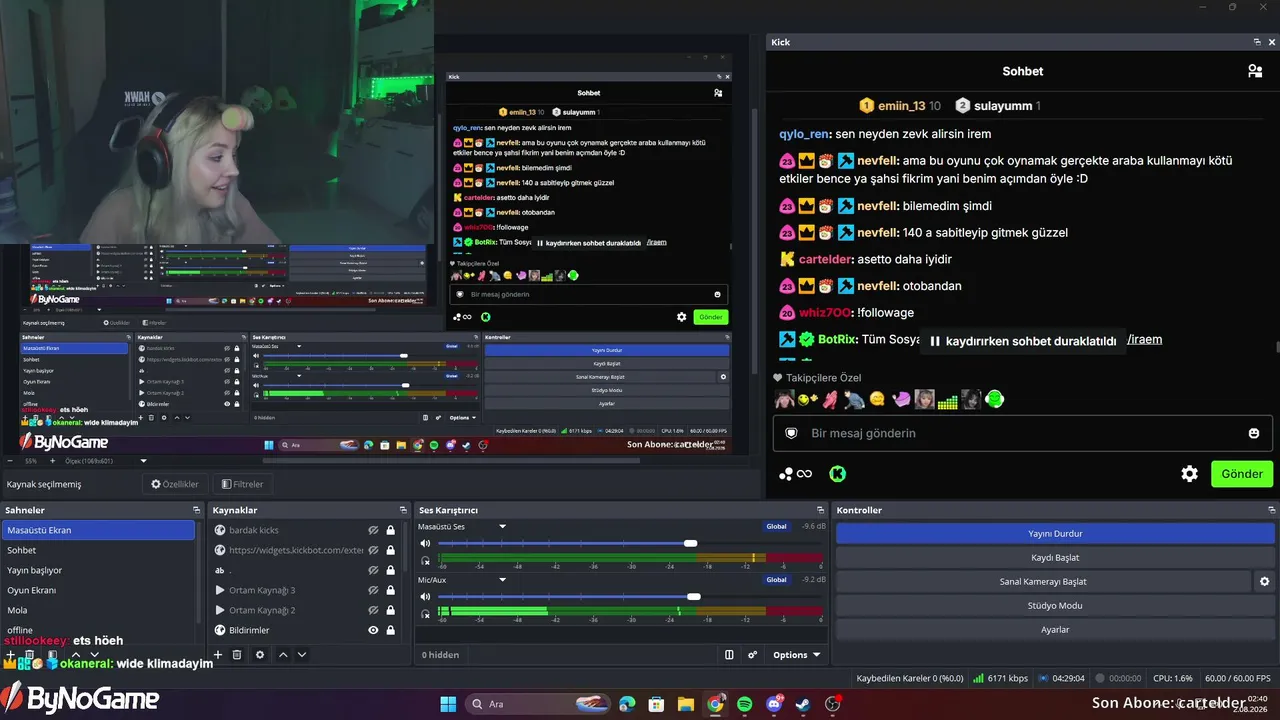
Task: Open virtual camera settings gear
Action: (1265, 581)
